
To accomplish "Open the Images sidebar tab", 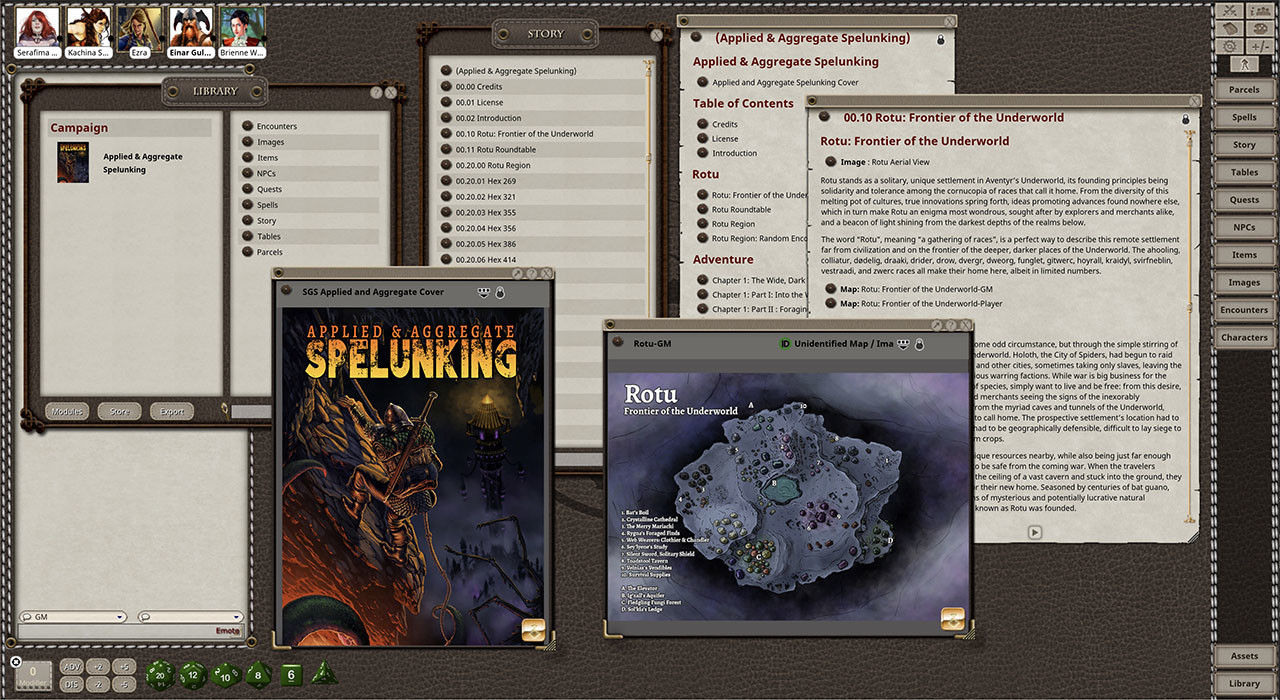I will 1243,282.
